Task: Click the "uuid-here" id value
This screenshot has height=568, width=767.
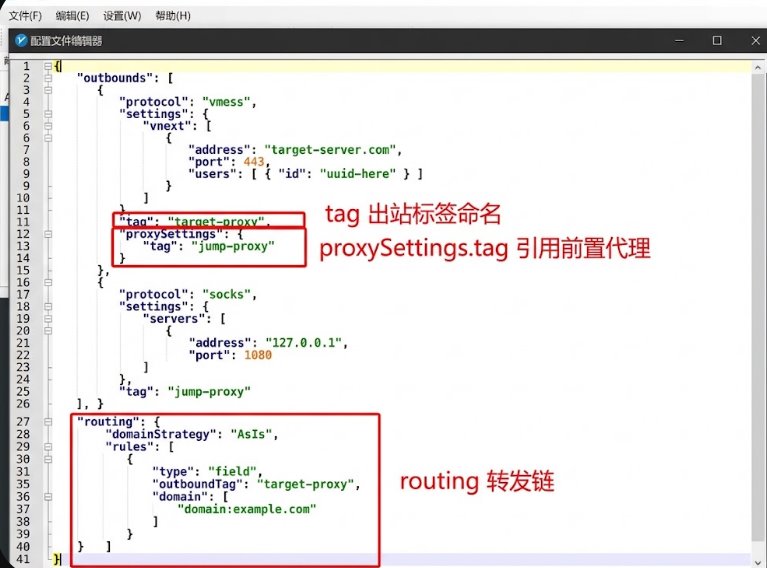Action: point(357,174)
